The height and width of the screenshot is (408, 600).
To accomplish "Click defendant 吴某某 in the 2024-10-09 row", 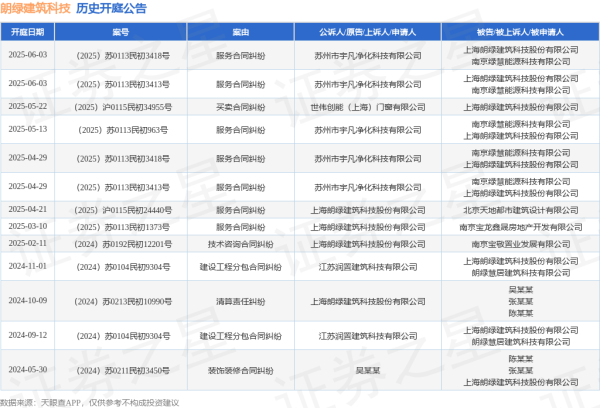I will click(x=521, y=290).
